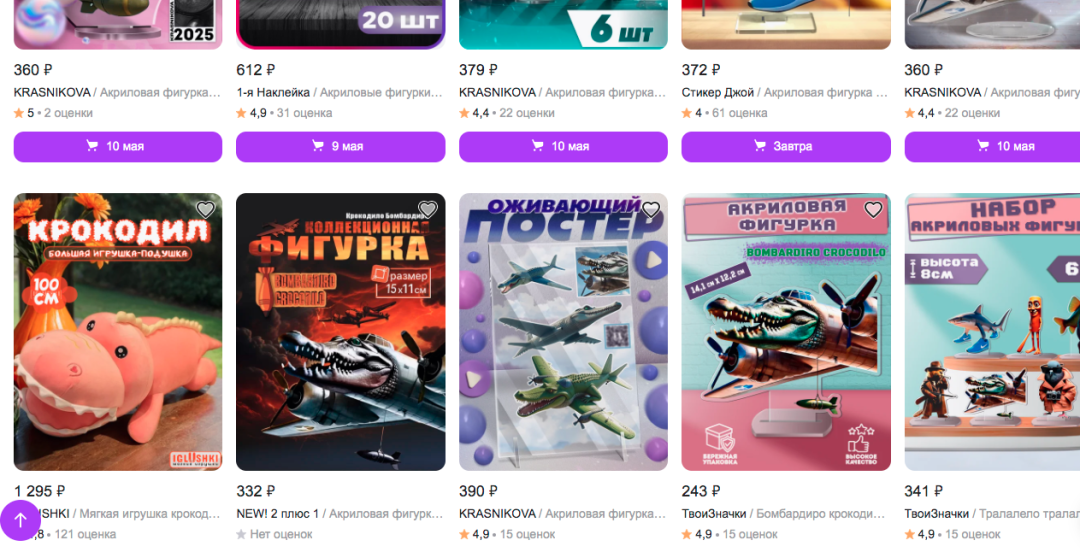Open Набор акриловых фигурок product image
The width and height of the screenshot is (1080, 552).
992,332
